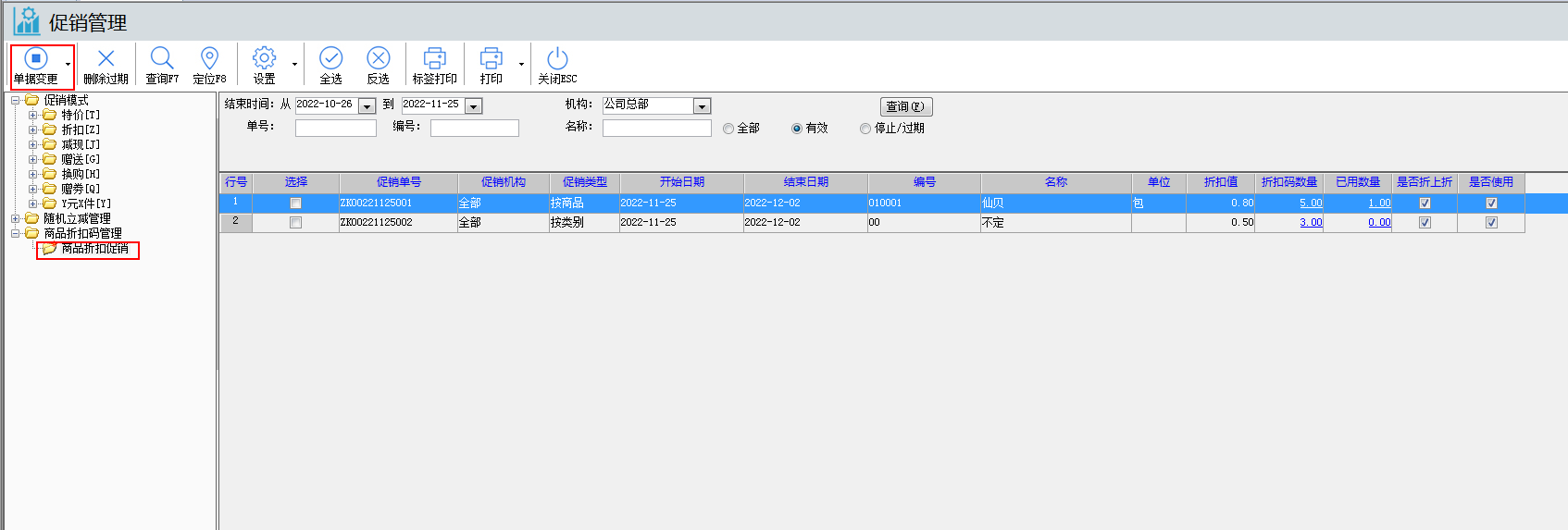
Task: Check the 选择 box for row 1
Action: 295,203
